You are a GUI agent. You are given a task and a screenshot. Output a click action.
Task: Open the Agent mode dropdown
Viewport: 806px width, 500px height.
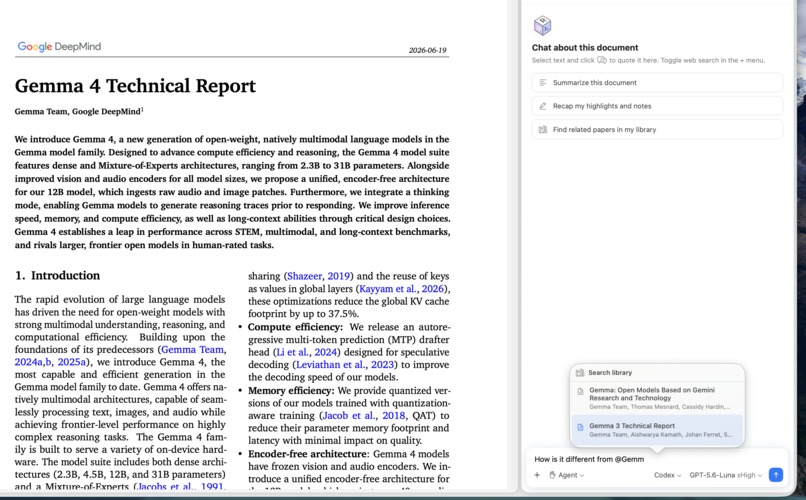point(566,475)
